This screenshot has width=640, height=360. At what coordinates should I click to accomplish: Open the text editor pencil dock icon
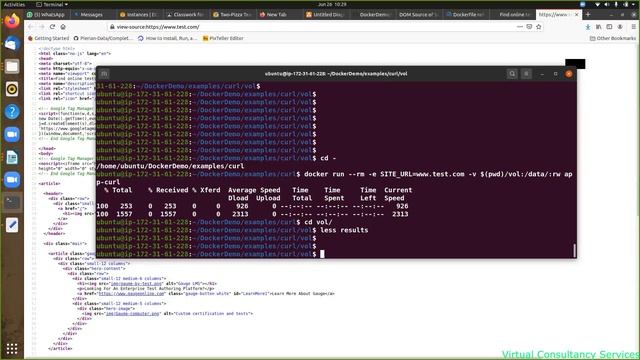12,225
